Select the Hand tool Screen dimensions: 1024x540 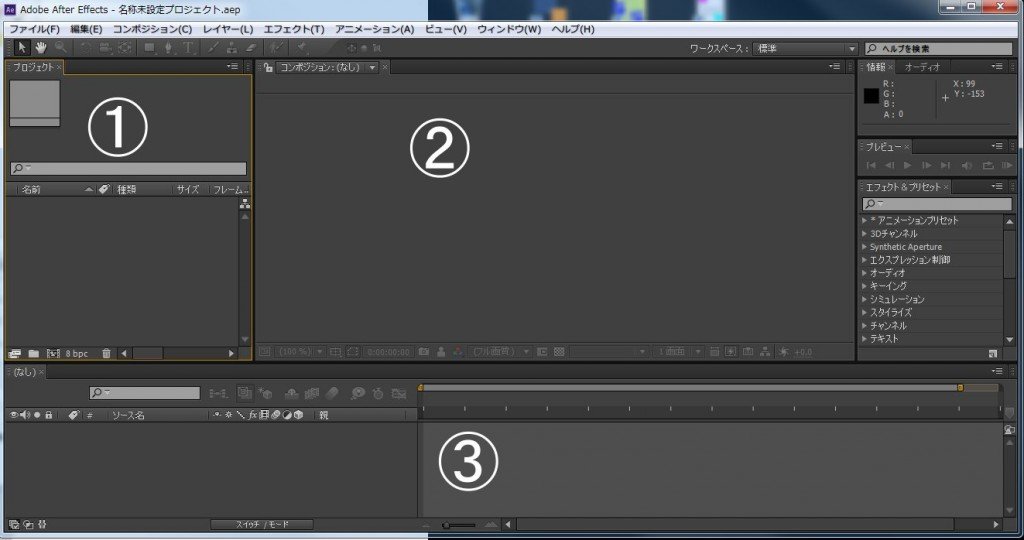[x=40, y=48]
